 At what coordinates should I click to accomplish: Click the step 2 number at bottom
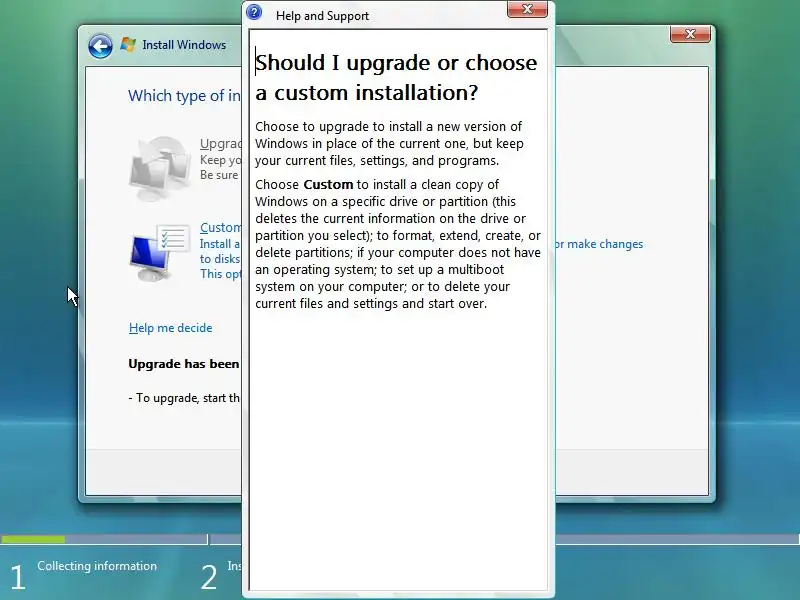point(209,578)
